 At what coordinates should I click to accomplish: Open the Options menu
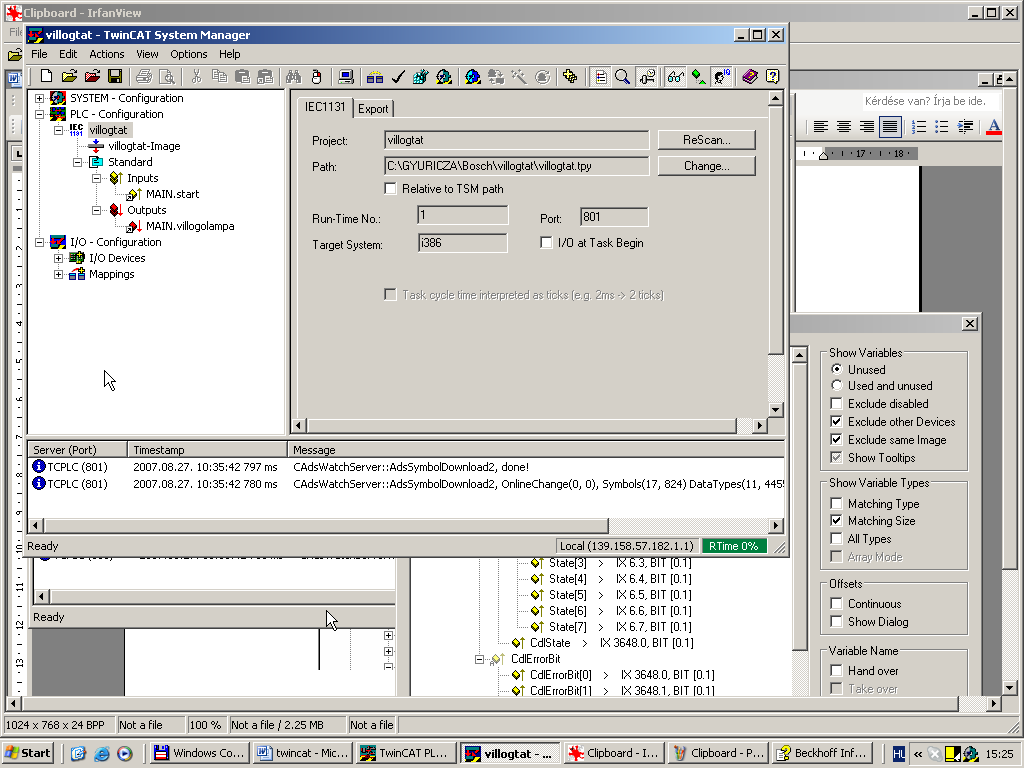pos(189,54)
